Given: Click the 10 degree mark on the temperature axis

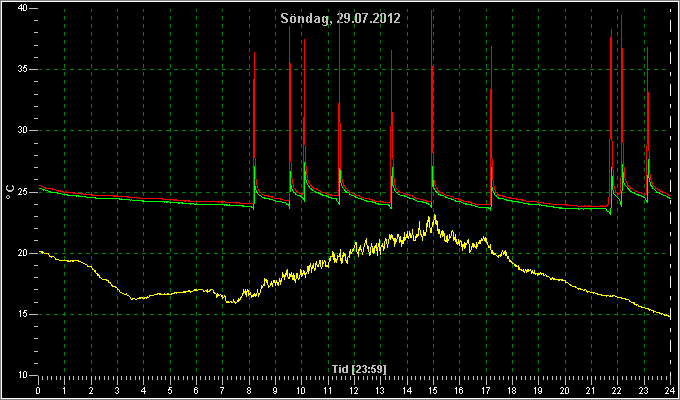Looking at the screenshot, I should 24,375.
